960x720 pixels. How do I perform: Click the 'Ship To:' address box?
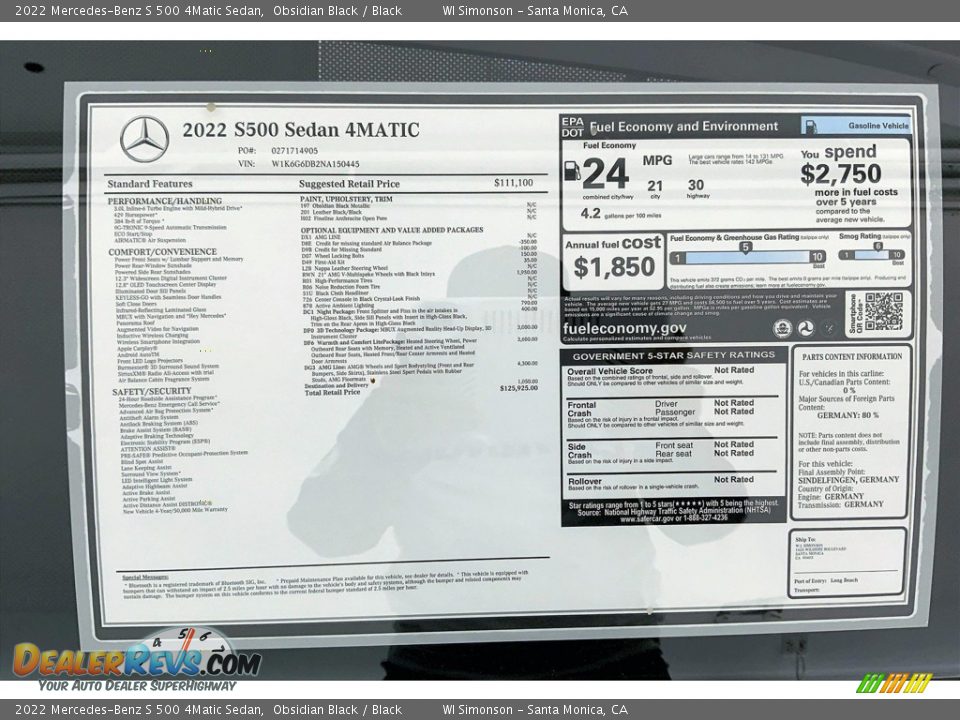click(x=847, y=563)
